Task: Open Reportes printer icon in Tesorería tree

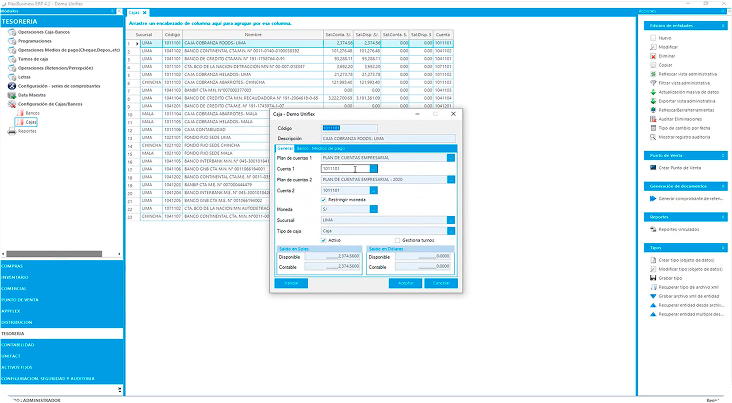Action: 13,131
